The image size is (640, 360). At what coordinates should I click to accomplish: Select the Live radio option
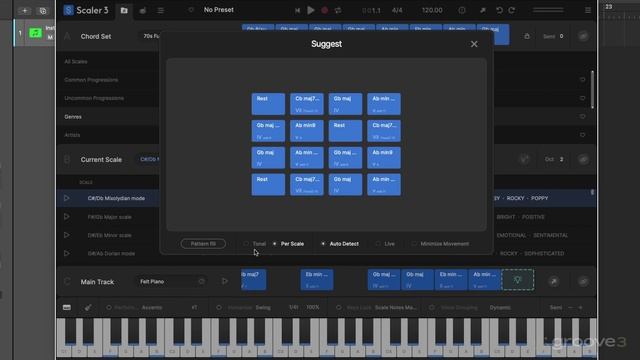click(x=378, y=244)
